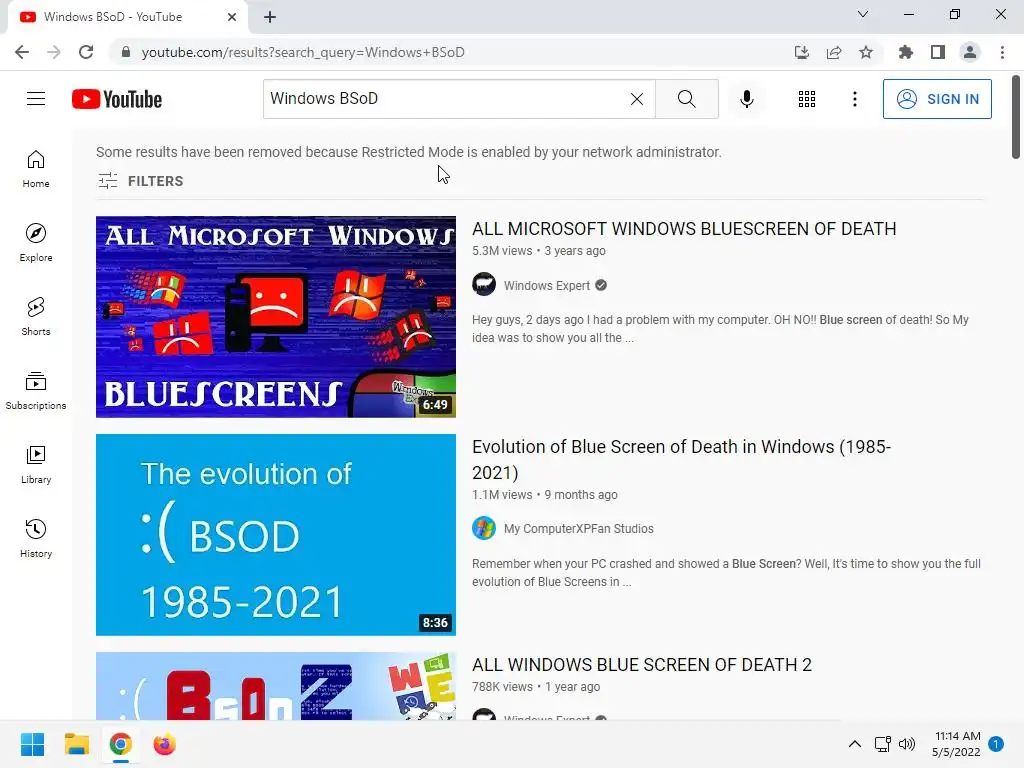Screen dimensions: 1024x768
Task: Open the tab search dropdown arrow
Action: tap(863, 14)
